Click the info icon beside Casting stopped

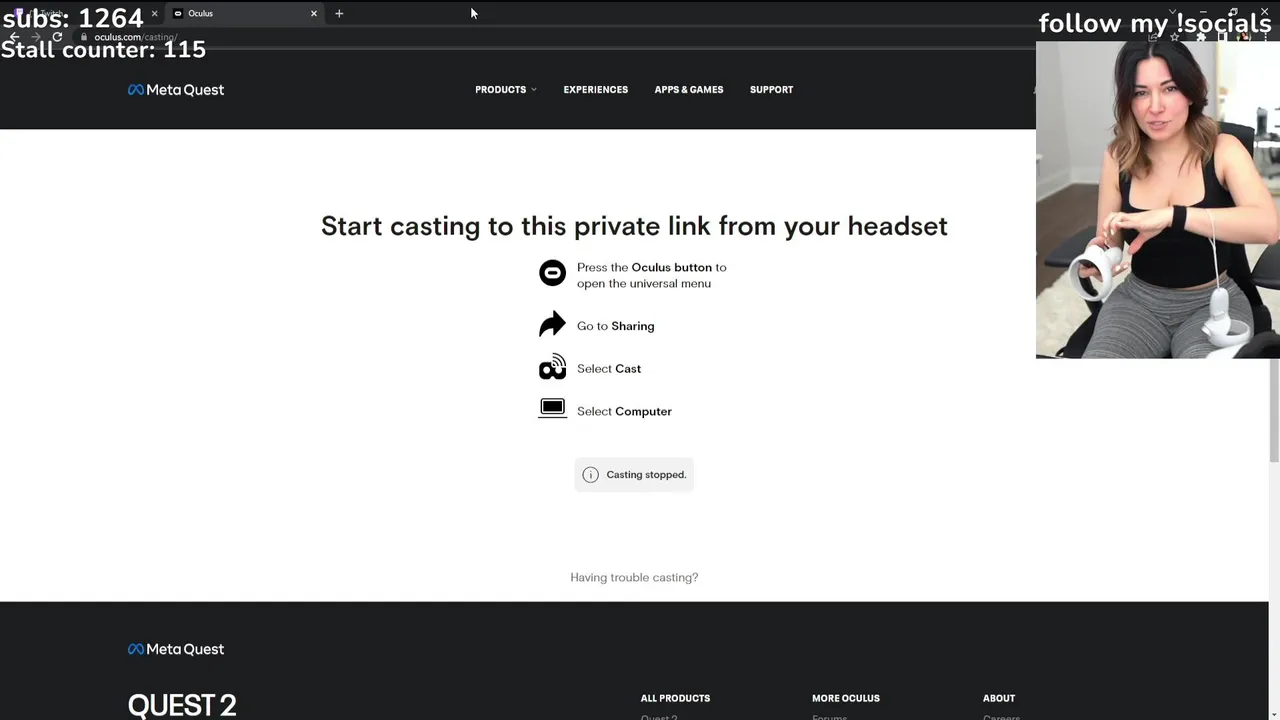pos(590,475)
